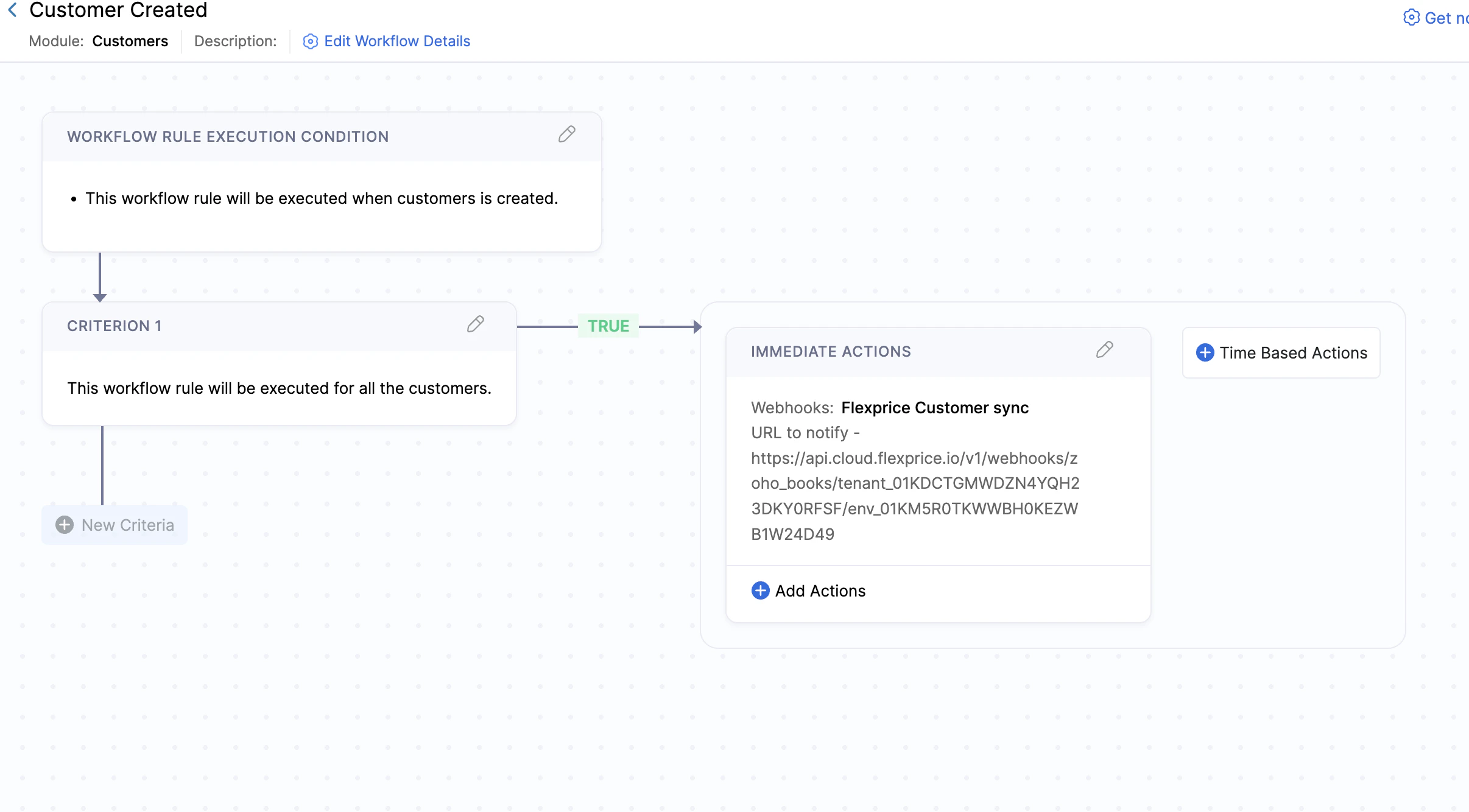Screen dimensions: 1469x812
Task: Click the back arrow beside Customer Created
Action: pyautogui.click(x=13, y=10)
